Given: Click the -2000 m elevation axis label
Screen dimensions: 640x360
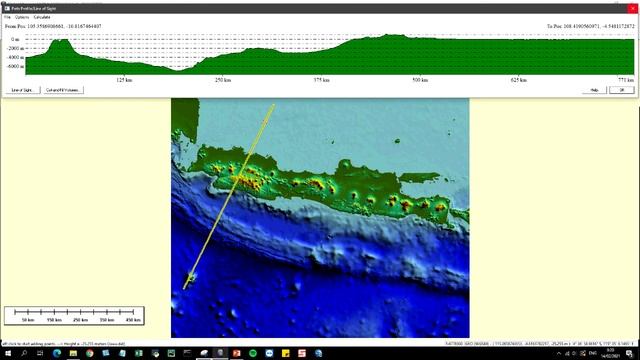Looking at the screenshot, I should click(x=16, y=49).
